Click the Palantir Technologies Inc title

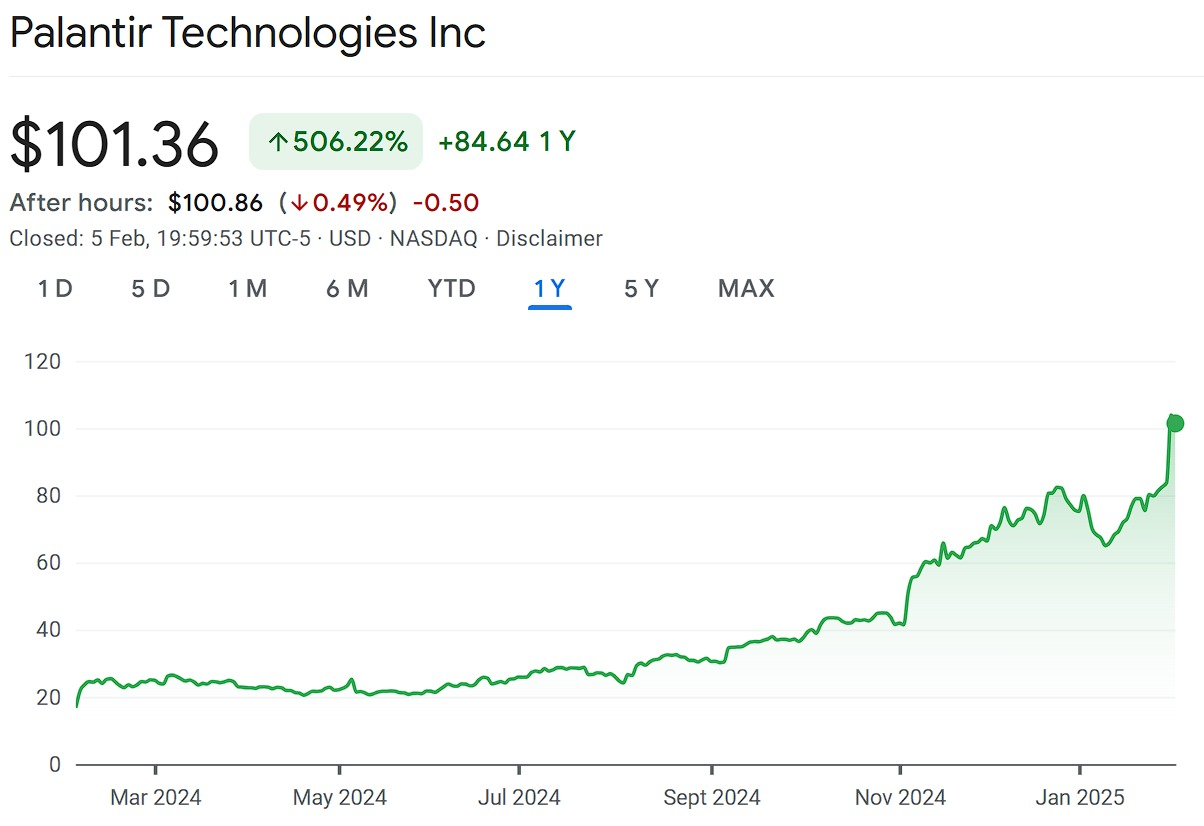(247, 33)
